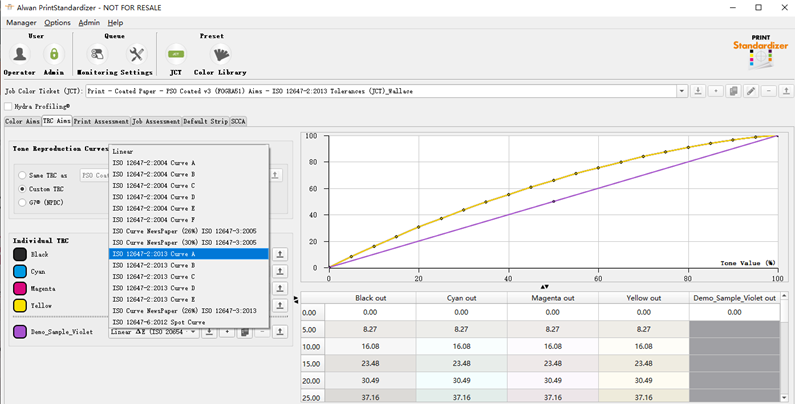This screenshot has width=795, height=404.
Task: Add curve for Demo_Sample_Violet
Action: coord(227,332)
